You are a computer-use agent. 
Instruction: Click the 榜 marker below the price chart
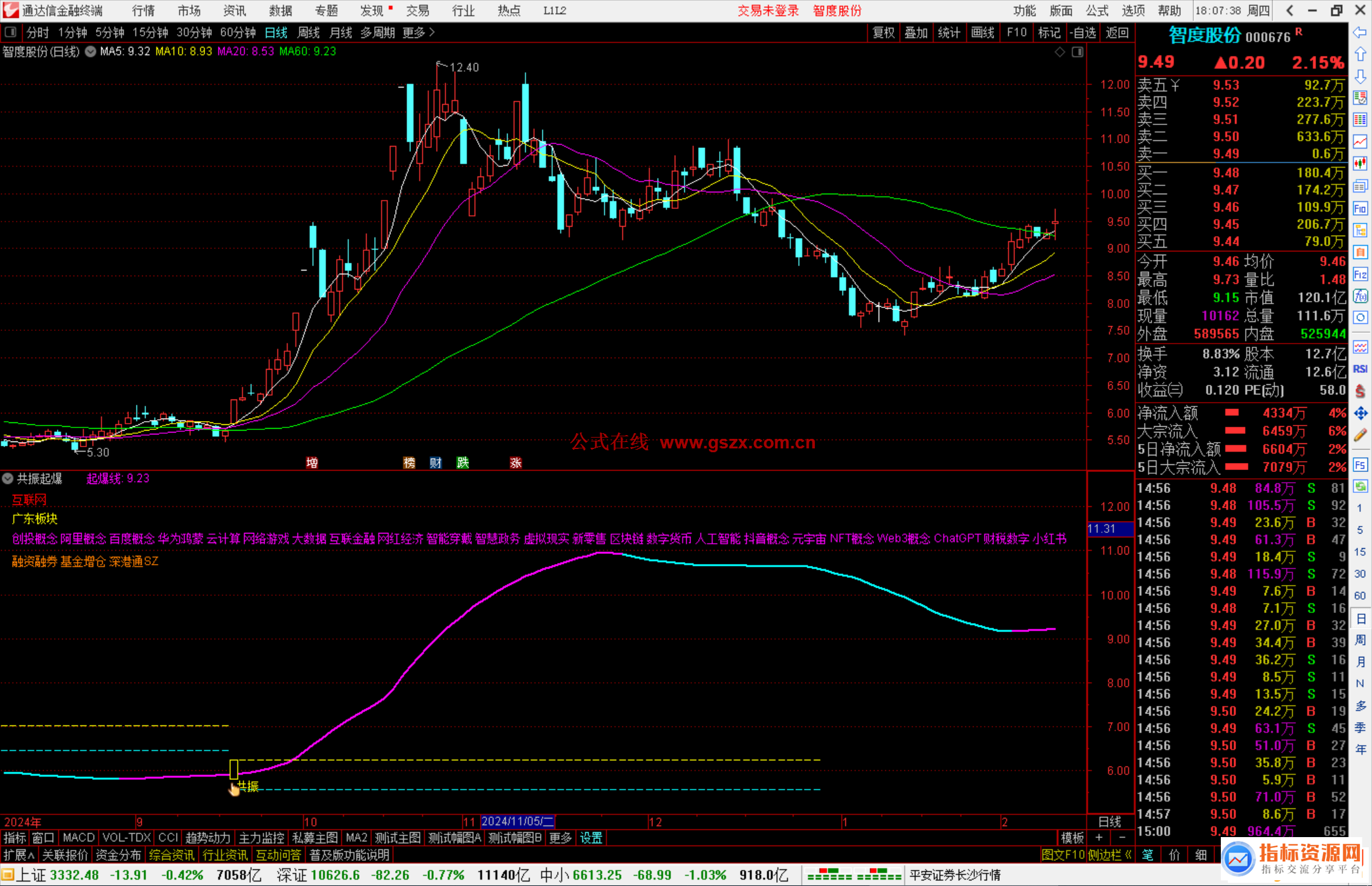click(409, 463)
